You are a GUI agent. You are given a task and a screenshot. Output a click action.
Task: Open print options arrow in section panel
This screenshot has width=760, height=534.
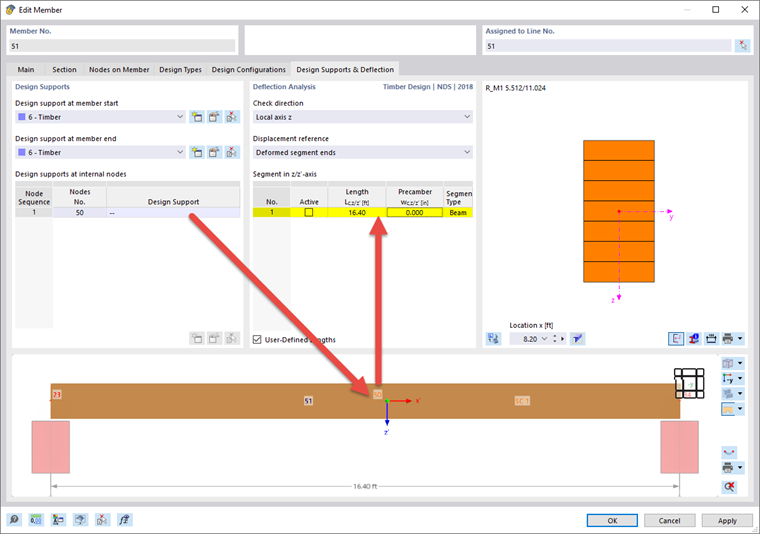740,339
